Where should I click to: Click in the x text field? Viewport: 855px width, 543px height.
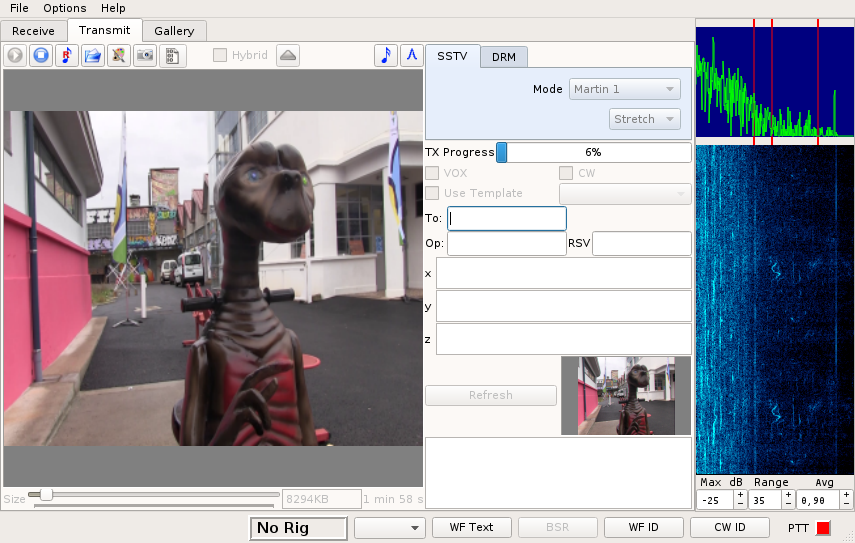pos(564,273)
